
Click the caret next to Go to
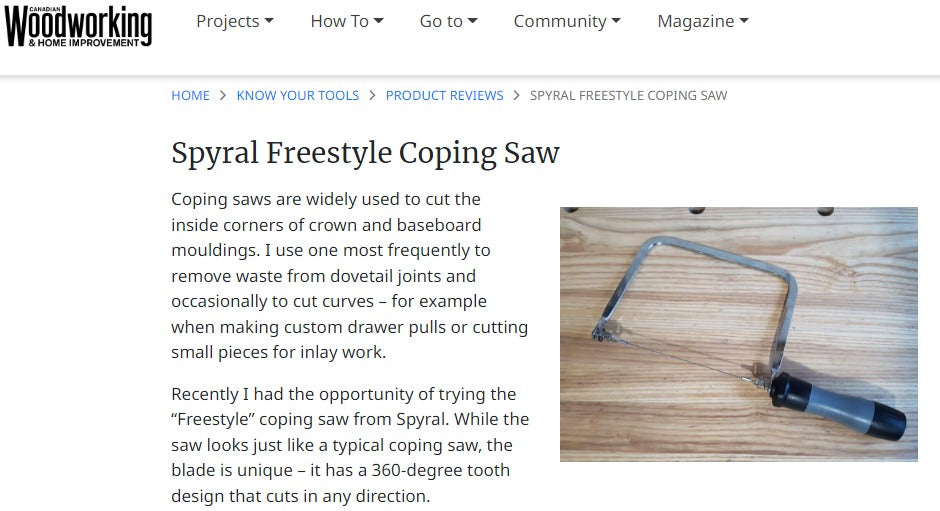tap(473, 22)
